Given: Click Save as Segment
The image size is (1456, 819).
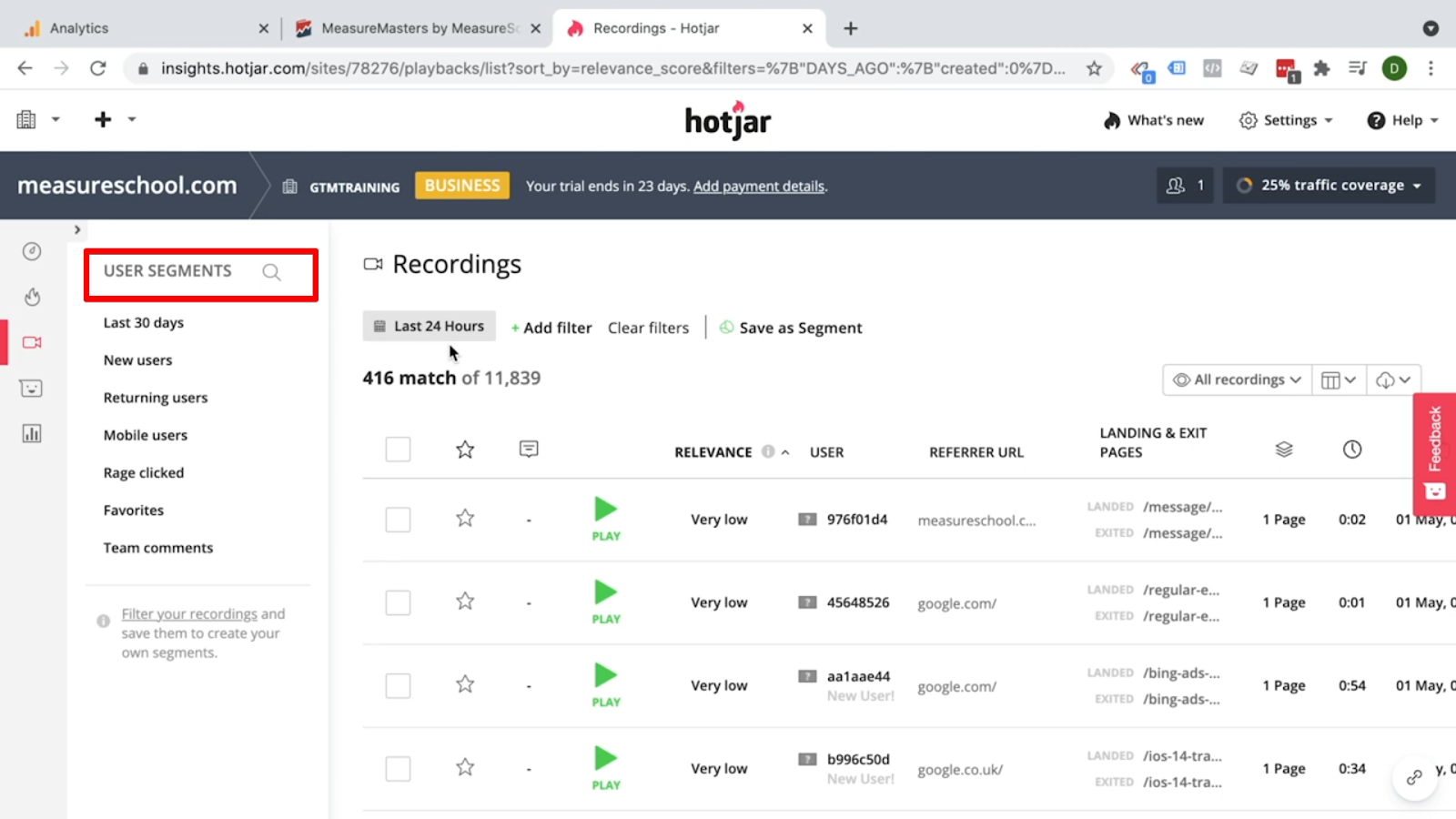Looking at the screenshot, I should [x=791, y=328].
